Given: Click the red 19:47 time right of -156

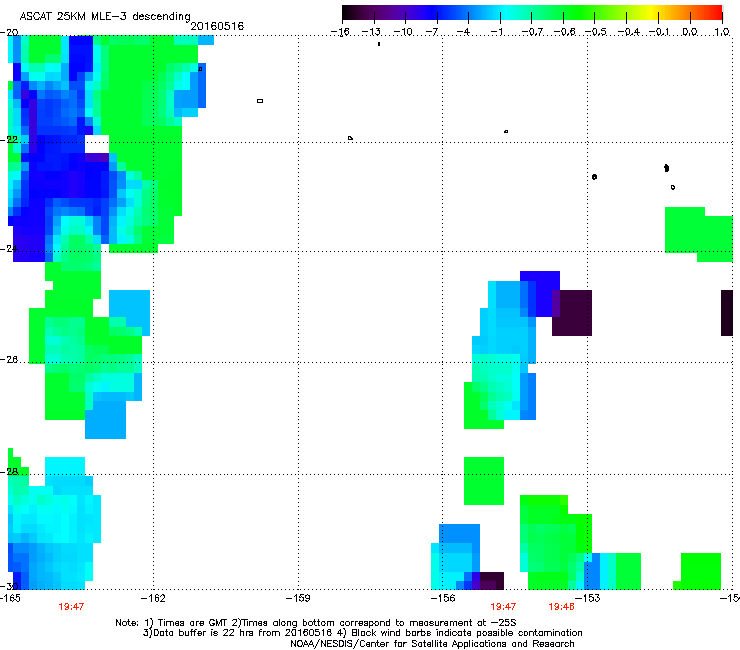Looking at the screenshot, I should [503, 607].
